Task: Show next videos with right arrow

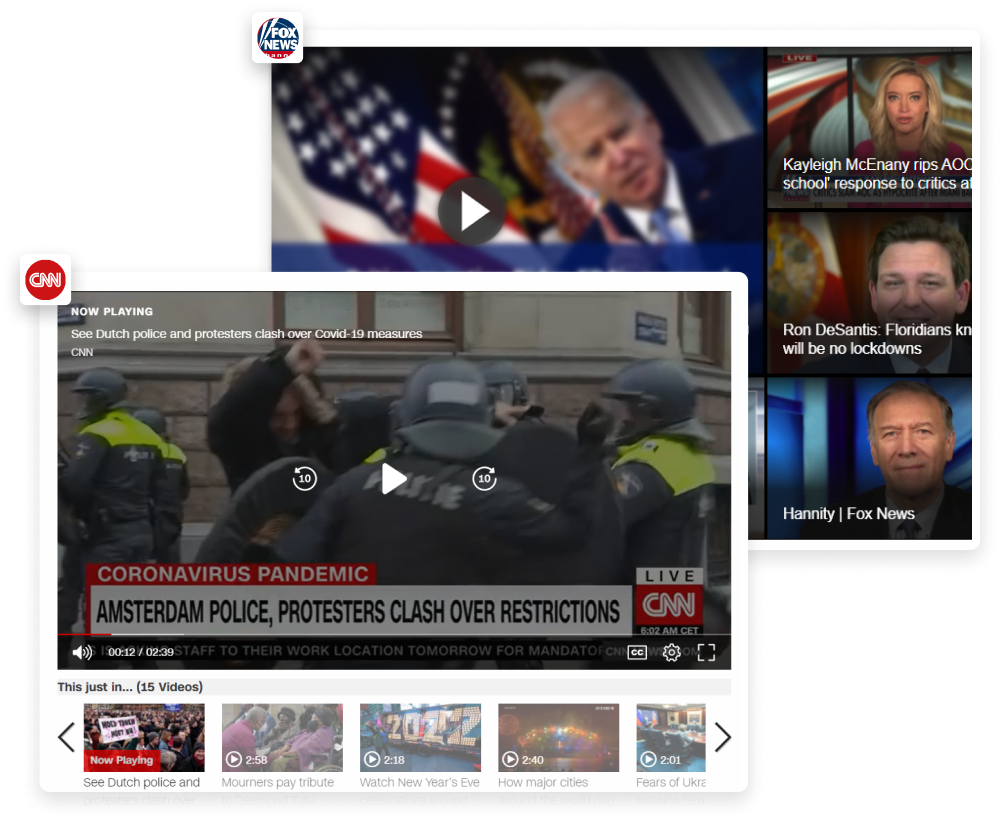Action: [722, 738]
